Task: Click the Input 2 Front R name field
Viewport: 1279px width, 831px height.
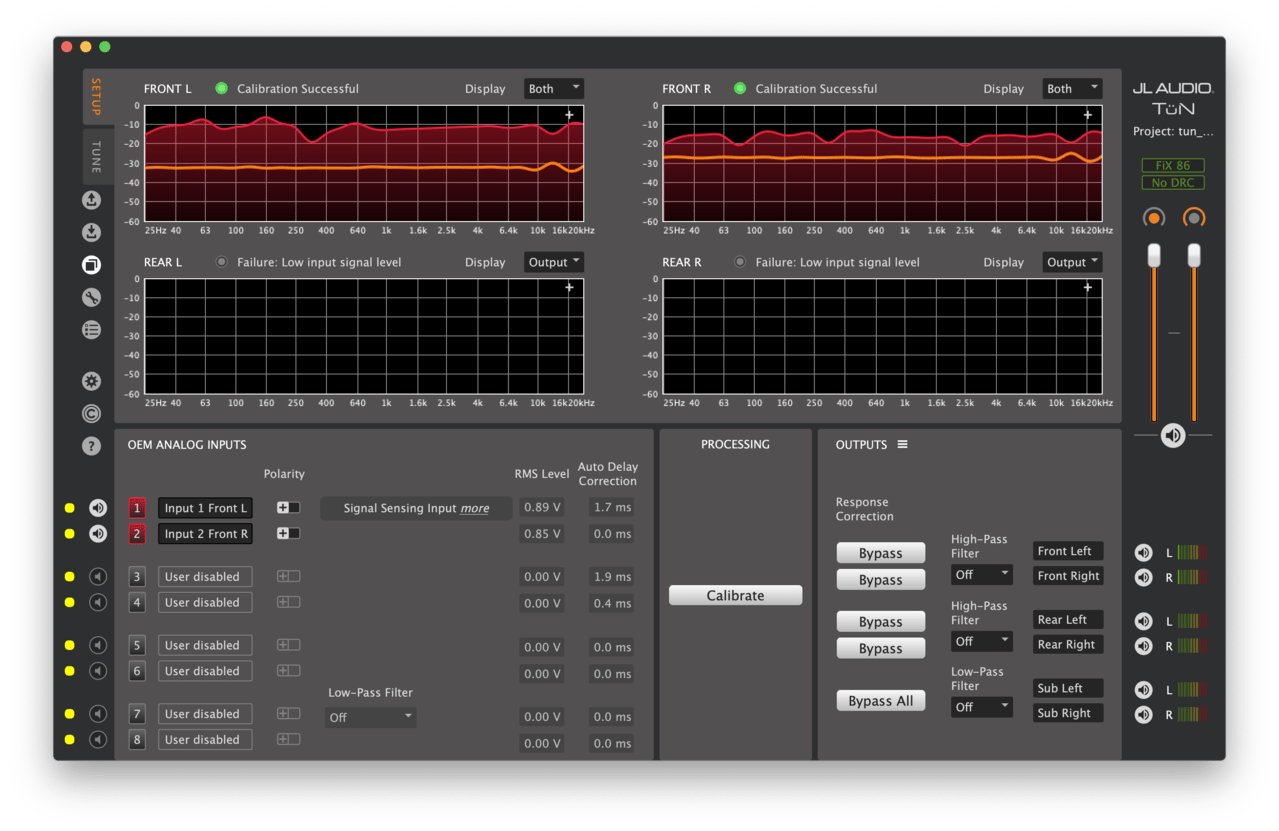Action: point(205,534)
